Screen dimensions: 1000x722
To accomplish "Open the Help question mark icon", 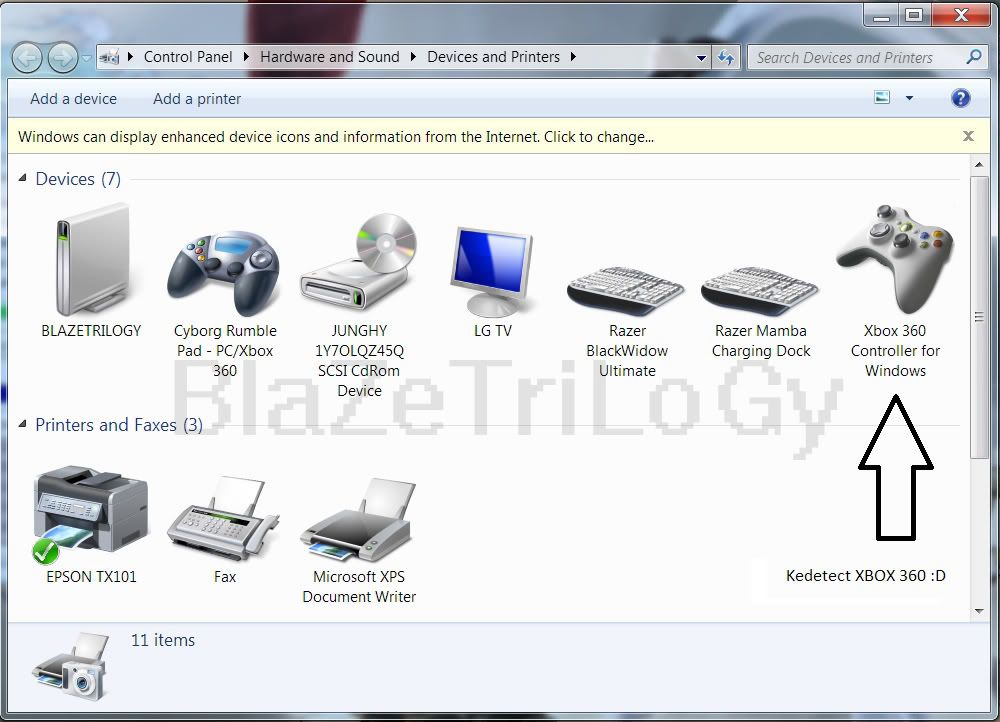I will coord(960,98).
